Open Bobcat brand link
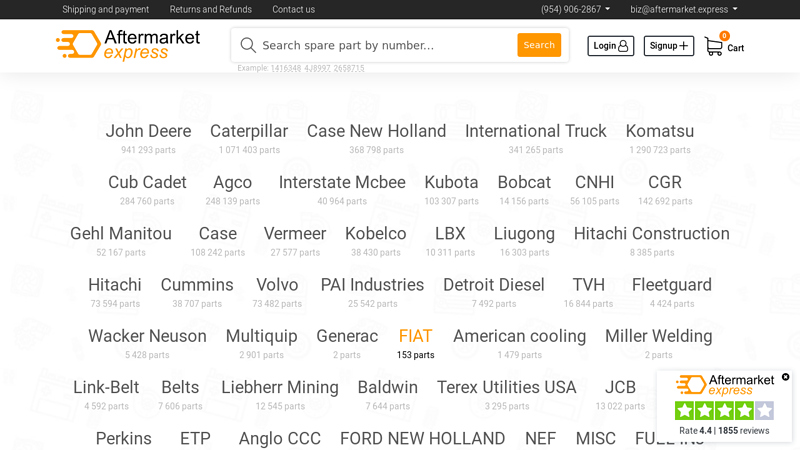800x450 pixels. [x=524, y=182]
